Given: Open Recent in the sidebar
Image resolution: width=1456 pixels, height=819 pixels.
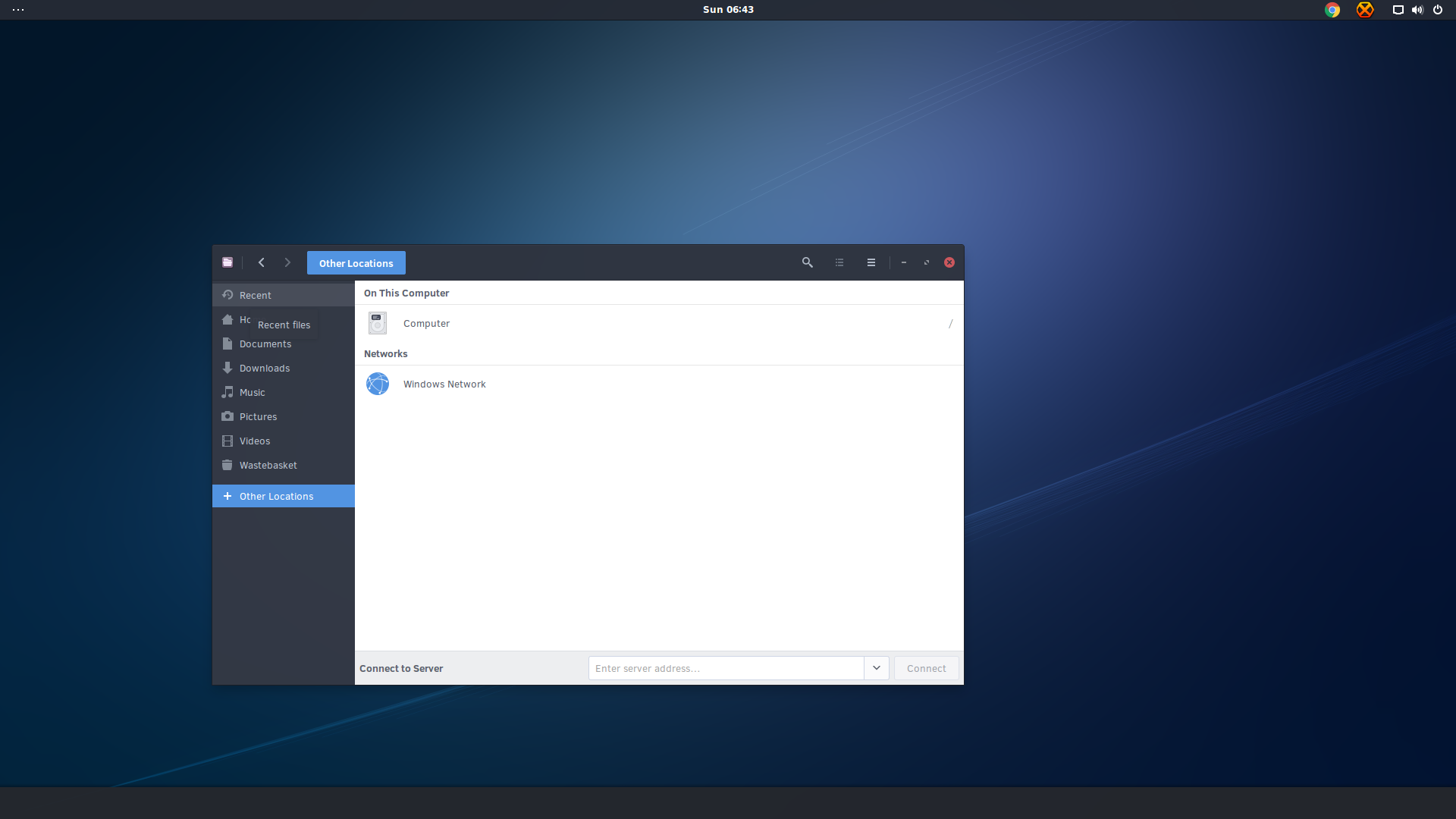Looking at the screenshot, I should pyautogui.click(x=284, y=295).
